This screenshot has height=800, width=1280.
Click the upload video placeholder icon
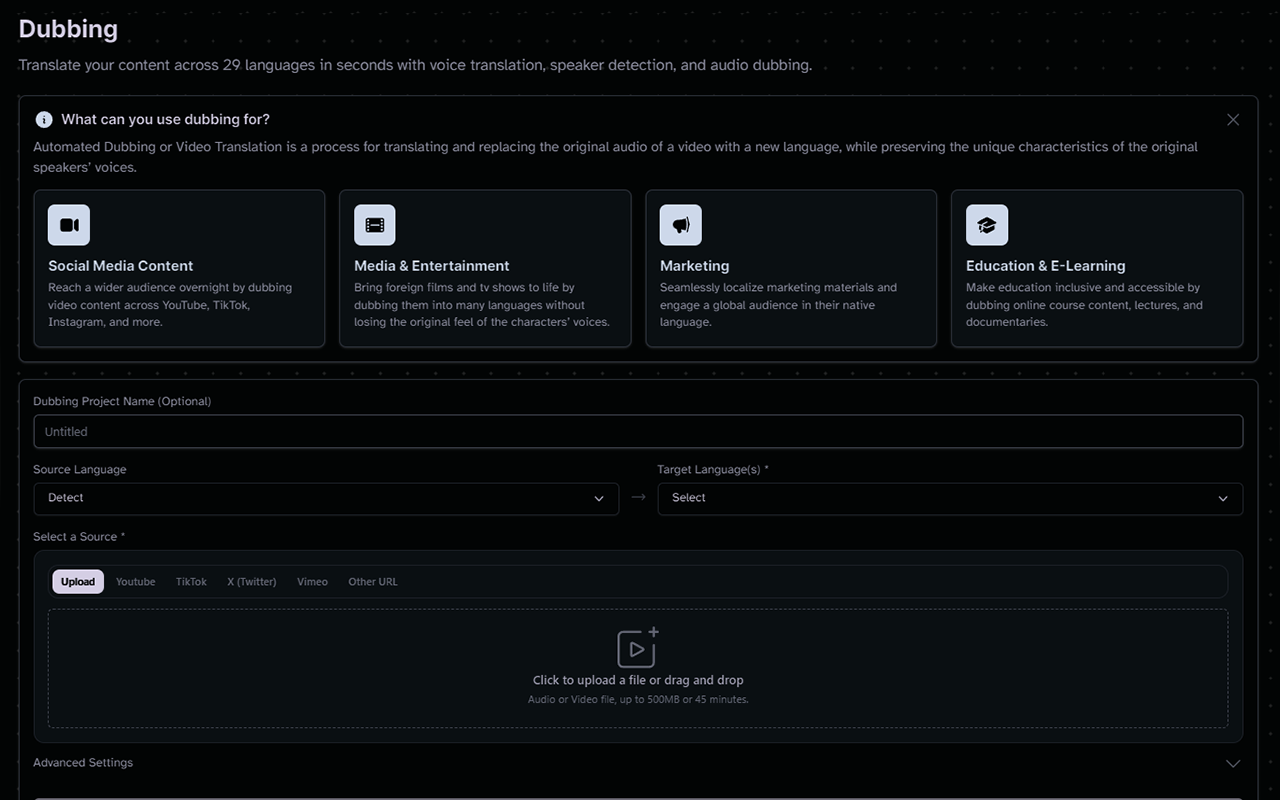[638, 647]
